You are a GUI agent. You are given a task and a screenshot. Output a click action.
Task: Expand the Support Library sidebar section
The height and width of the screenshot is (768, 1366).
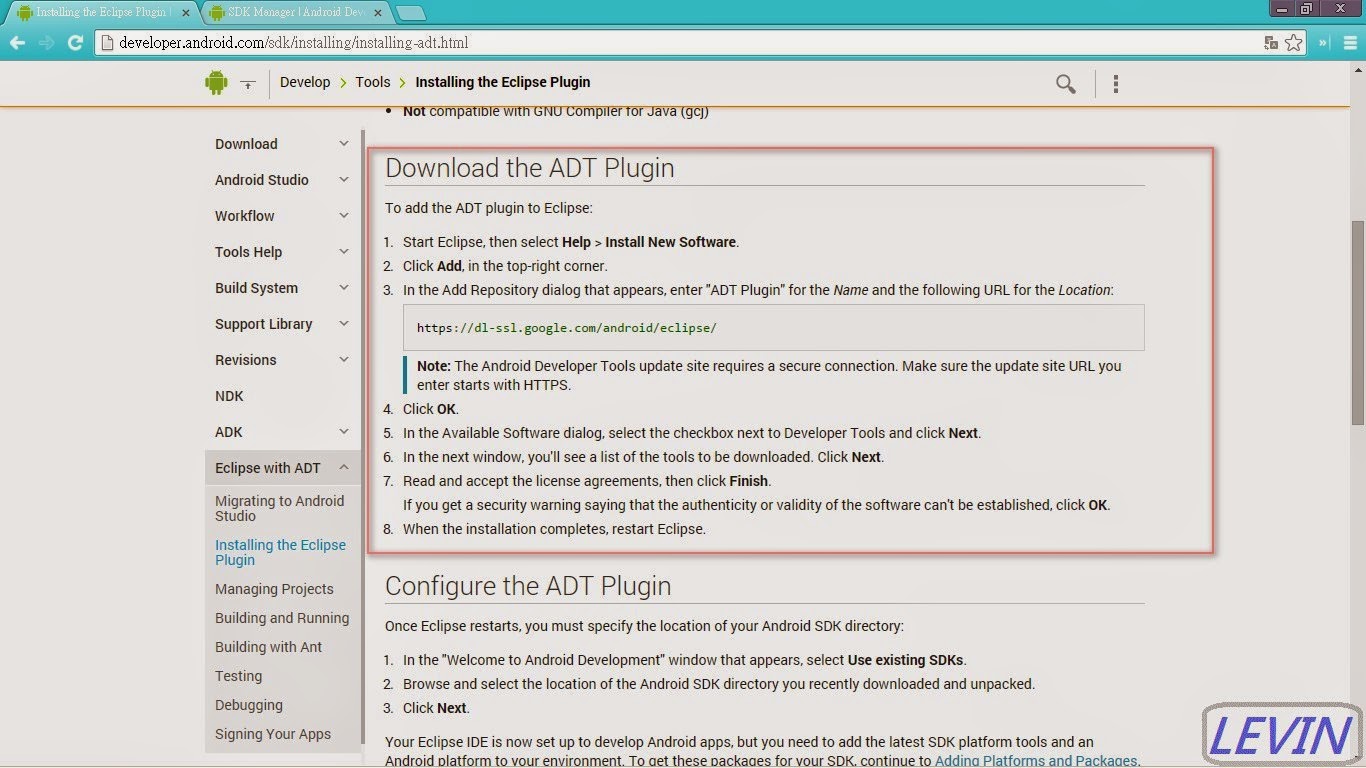click(x=344, y=324)
